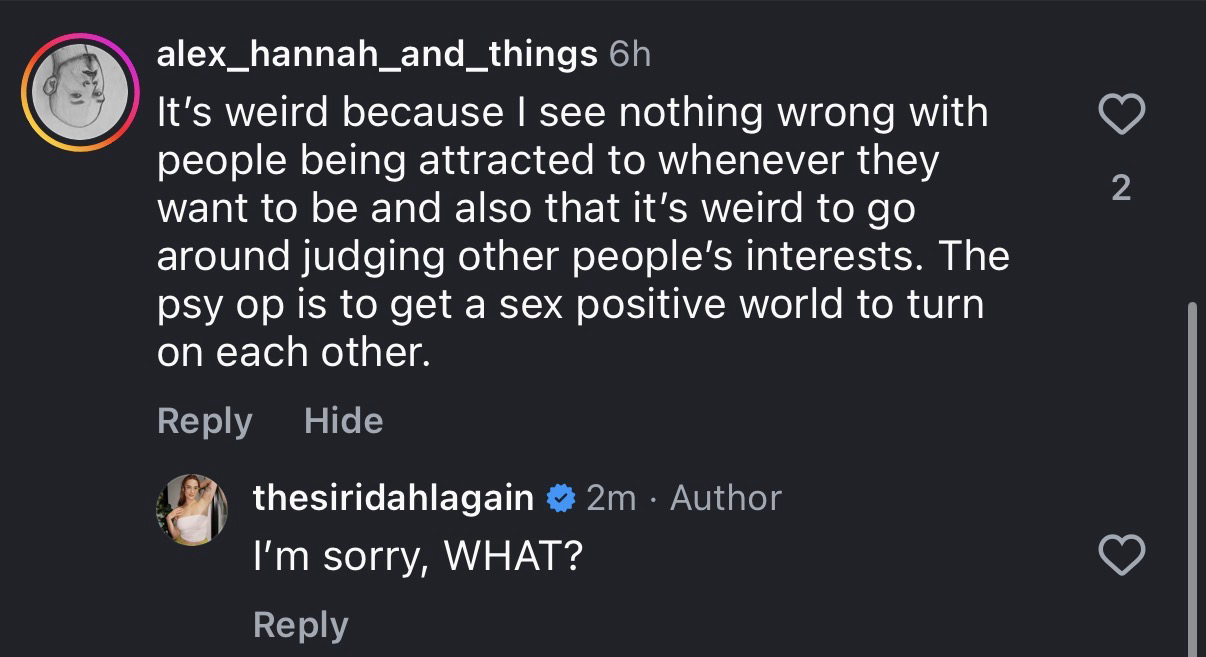The height and width of the screenshot is (657, 1206).
Task: Click the line starting with "psy op is"
Action: 570,305
